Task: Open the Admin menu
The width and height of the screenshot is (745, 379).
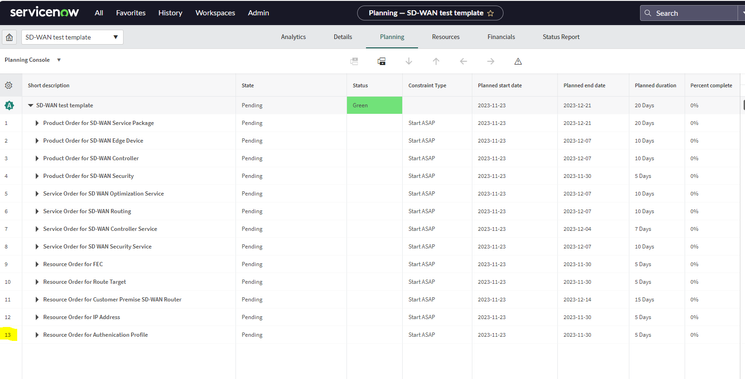Action: coord(258,13)
